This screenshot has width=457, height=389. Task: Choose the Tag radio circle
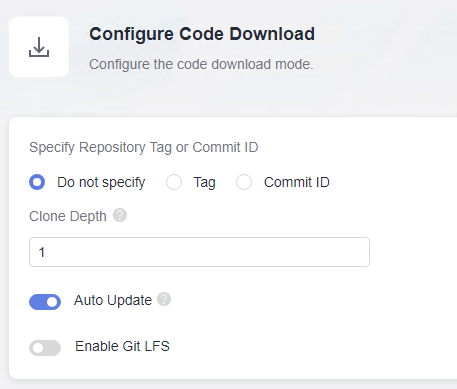(x=174, y=182)
